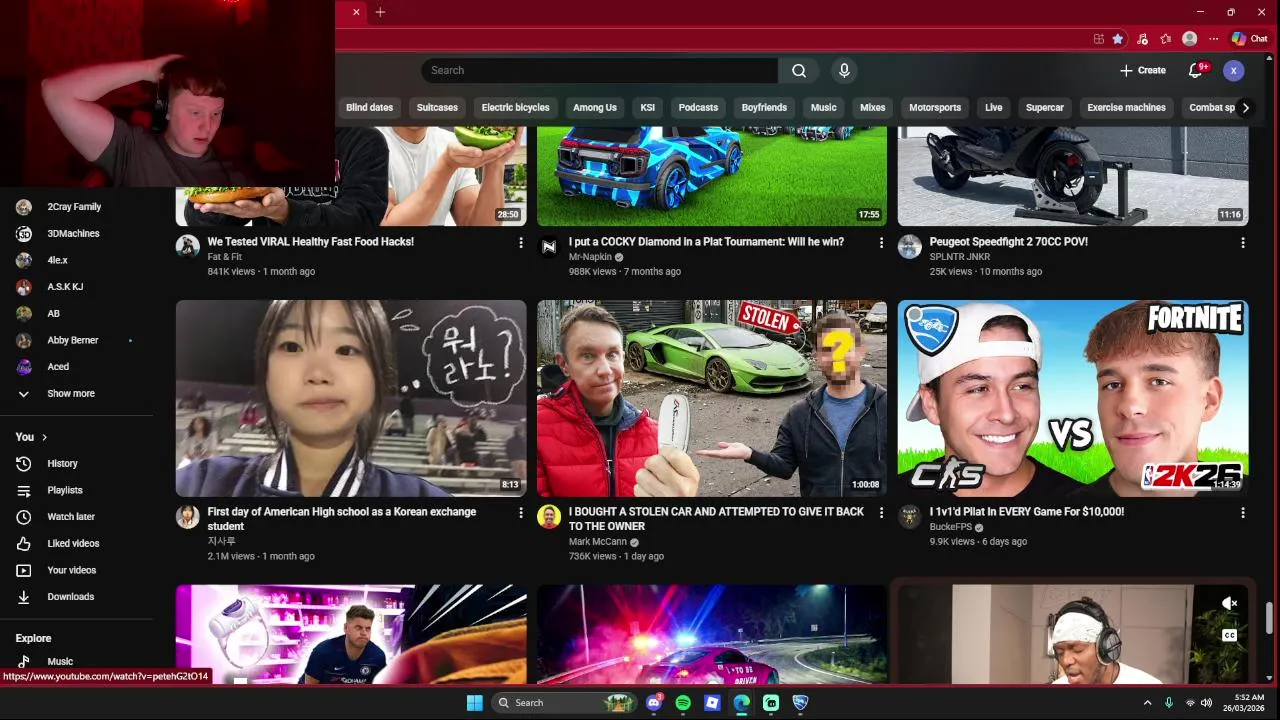Select the Exercise machines chip
The image size is (1280, 720).
point(1126,107)
